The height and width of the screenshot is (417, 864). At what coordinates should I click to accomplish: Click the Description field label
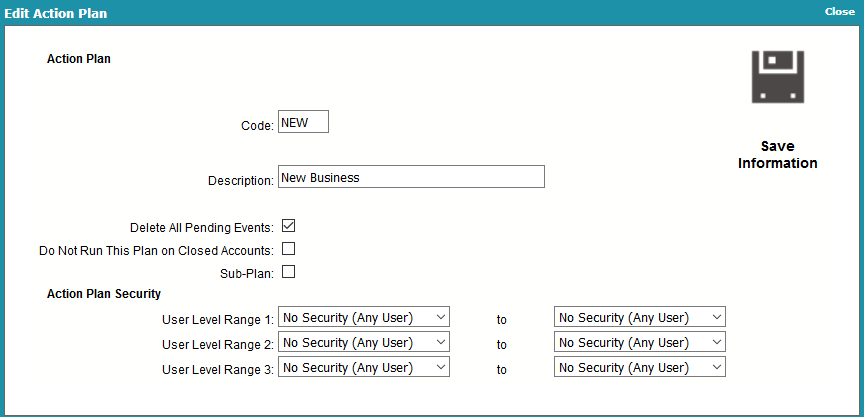tap(241, 181)
